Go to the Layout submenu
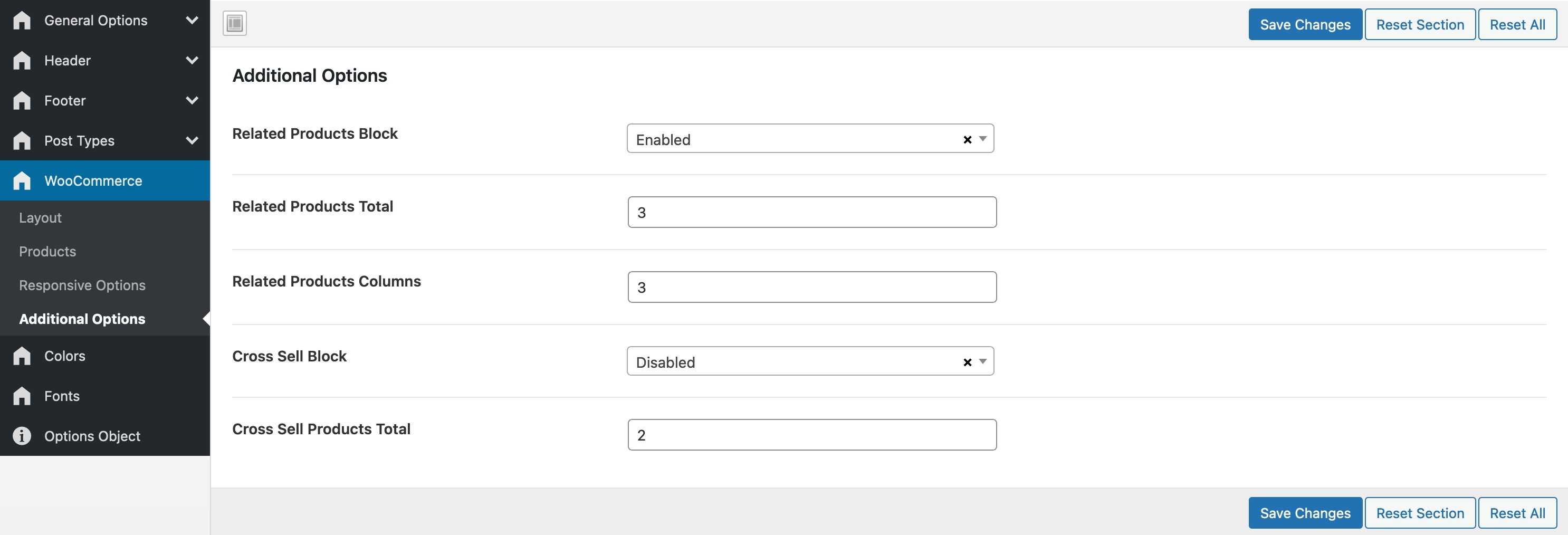 (x=104, y=218)
